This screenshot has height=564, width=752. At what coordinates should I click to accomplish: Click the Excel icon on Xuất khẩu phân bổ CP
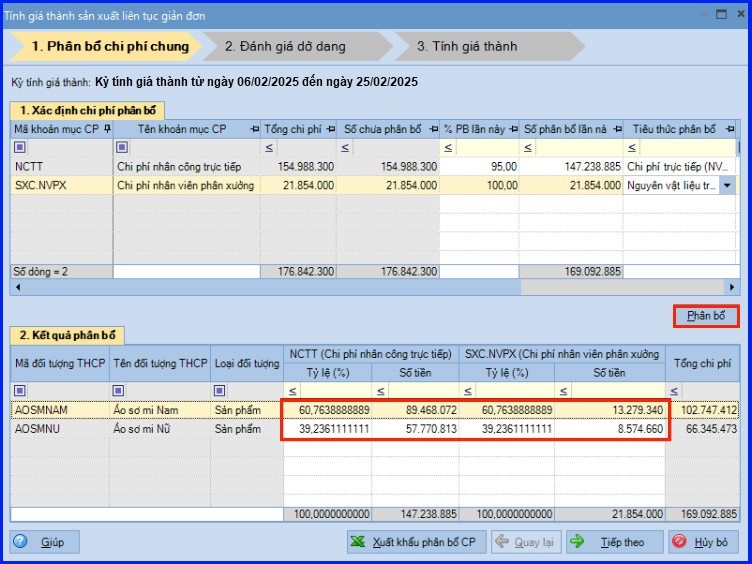click(358, 542)
